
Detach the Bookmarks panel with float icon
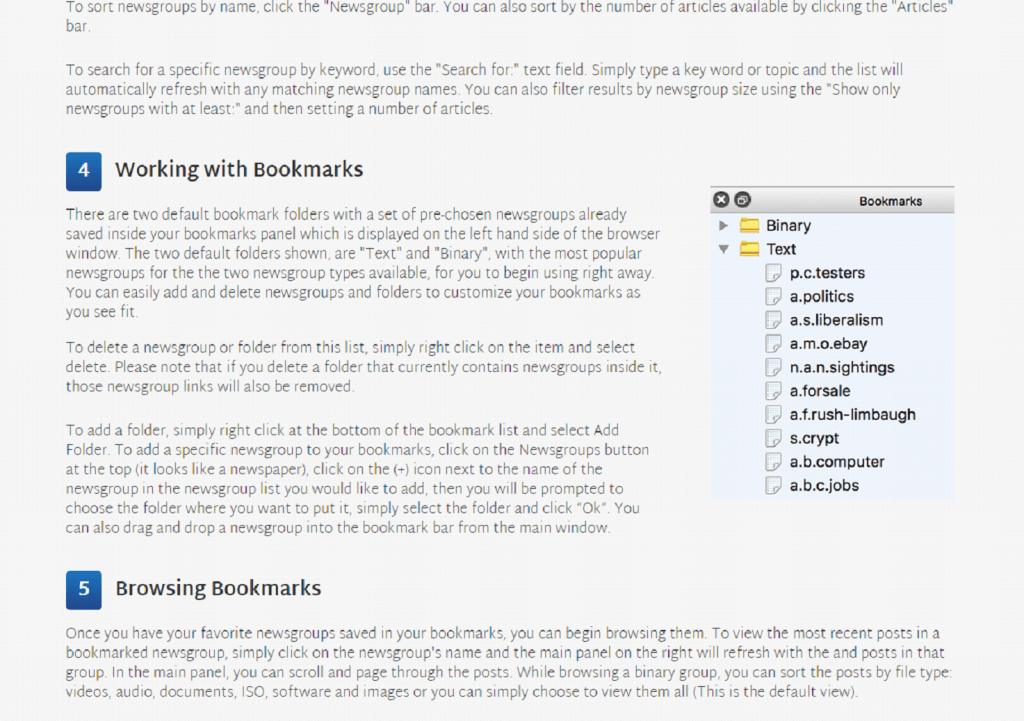pos(742,200)
